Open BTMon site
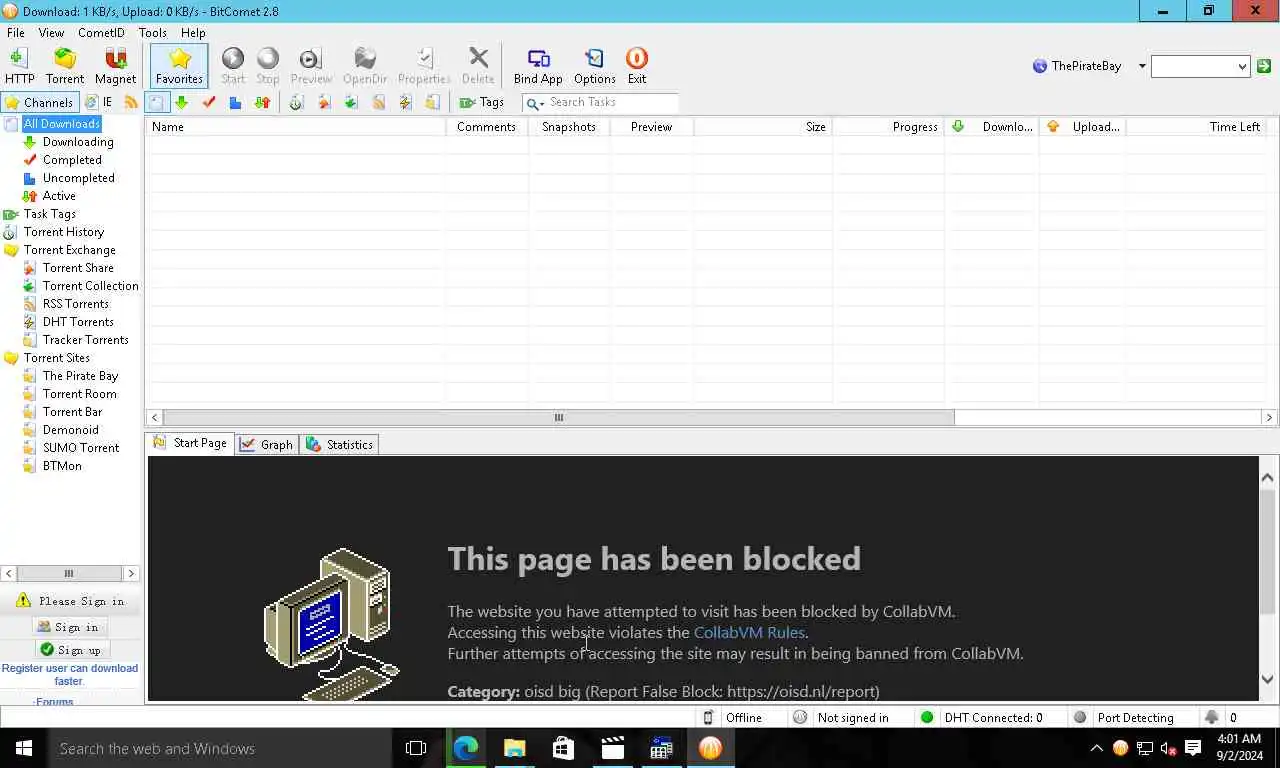 pyautogui.click(x=62, y=466)
